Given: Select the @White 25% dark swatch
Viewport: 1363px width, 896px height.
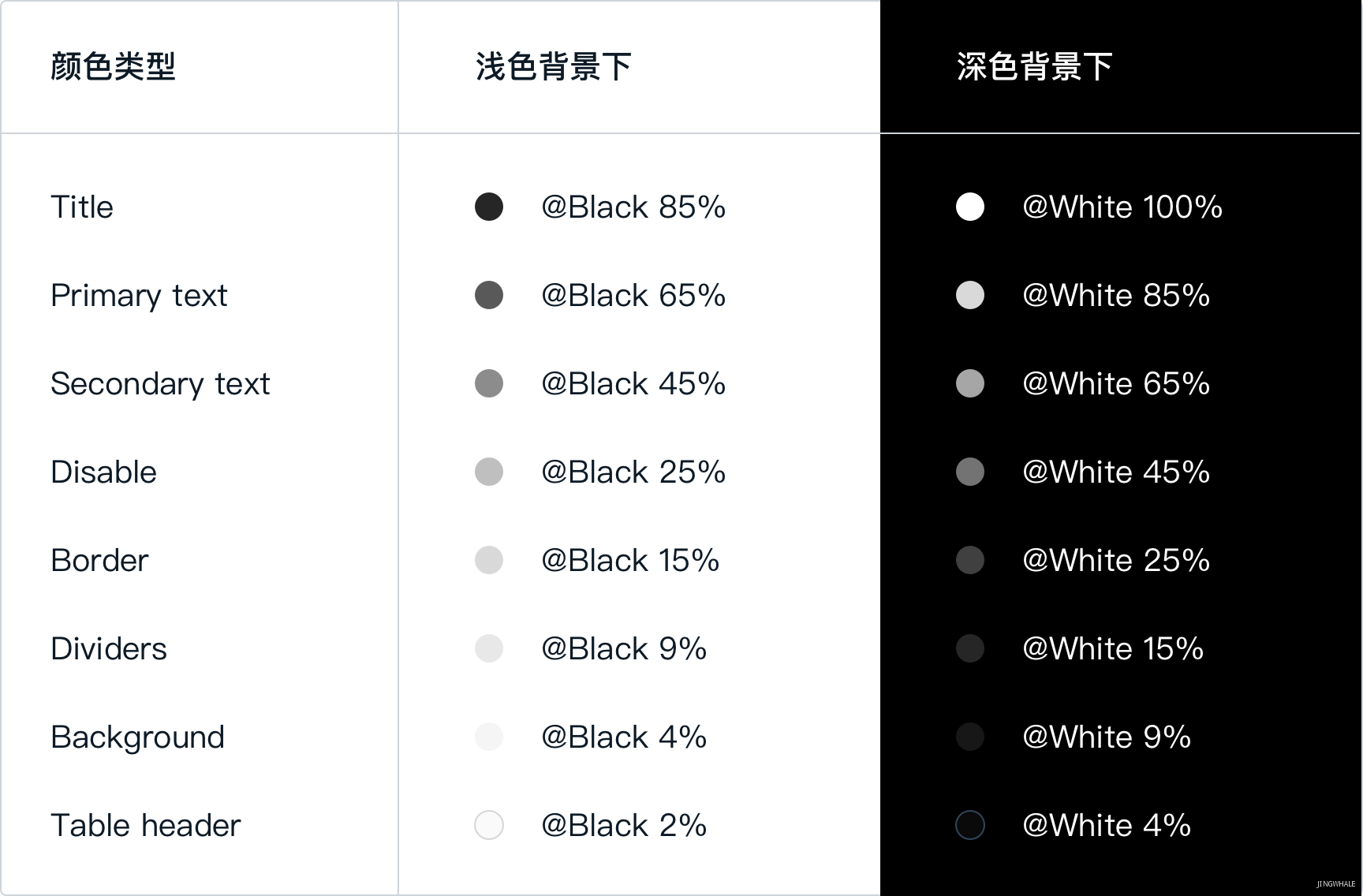Looking at the screenshot, I should click(970, 560).
